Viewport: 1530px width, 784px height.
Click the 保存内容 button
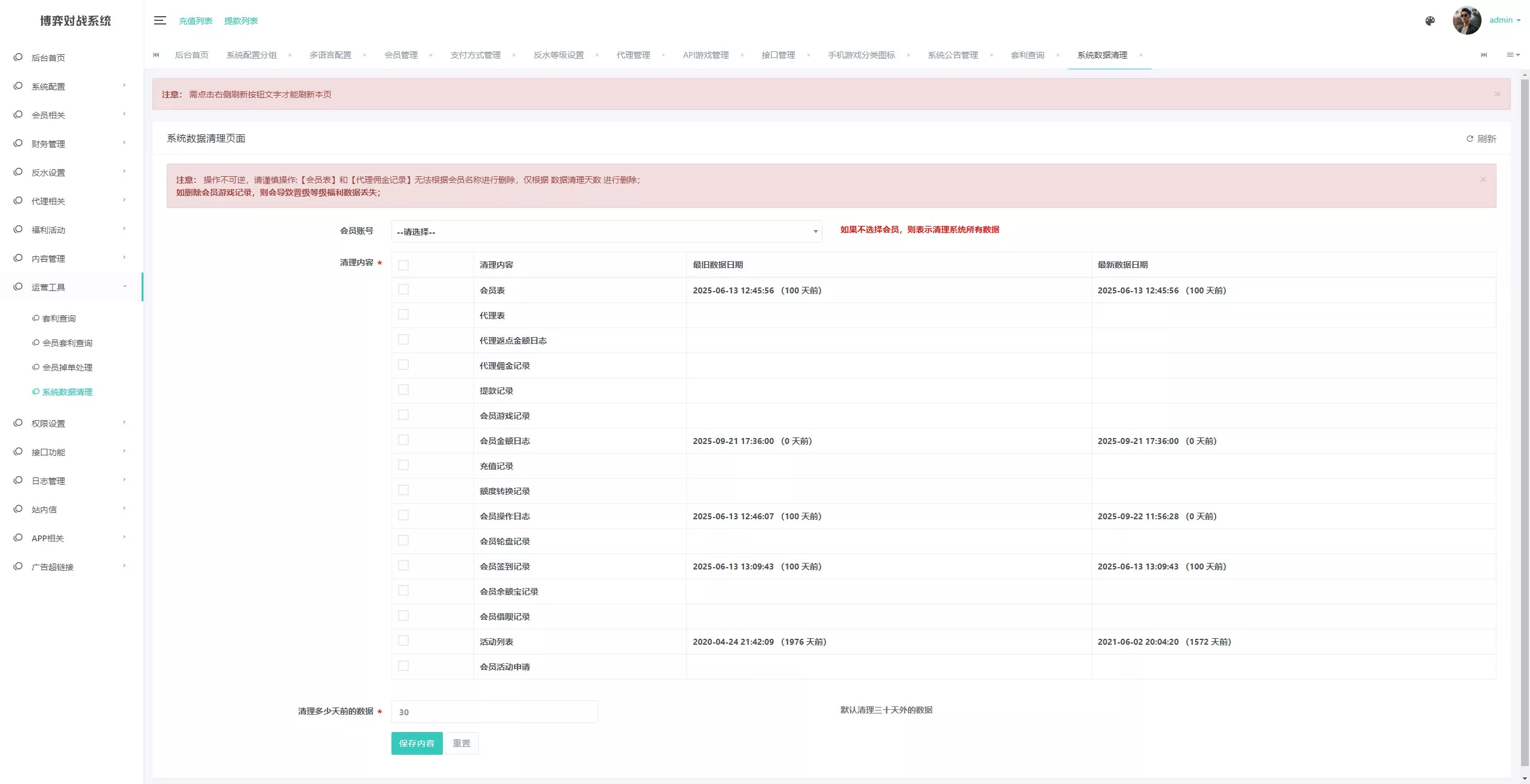(417, 743)
